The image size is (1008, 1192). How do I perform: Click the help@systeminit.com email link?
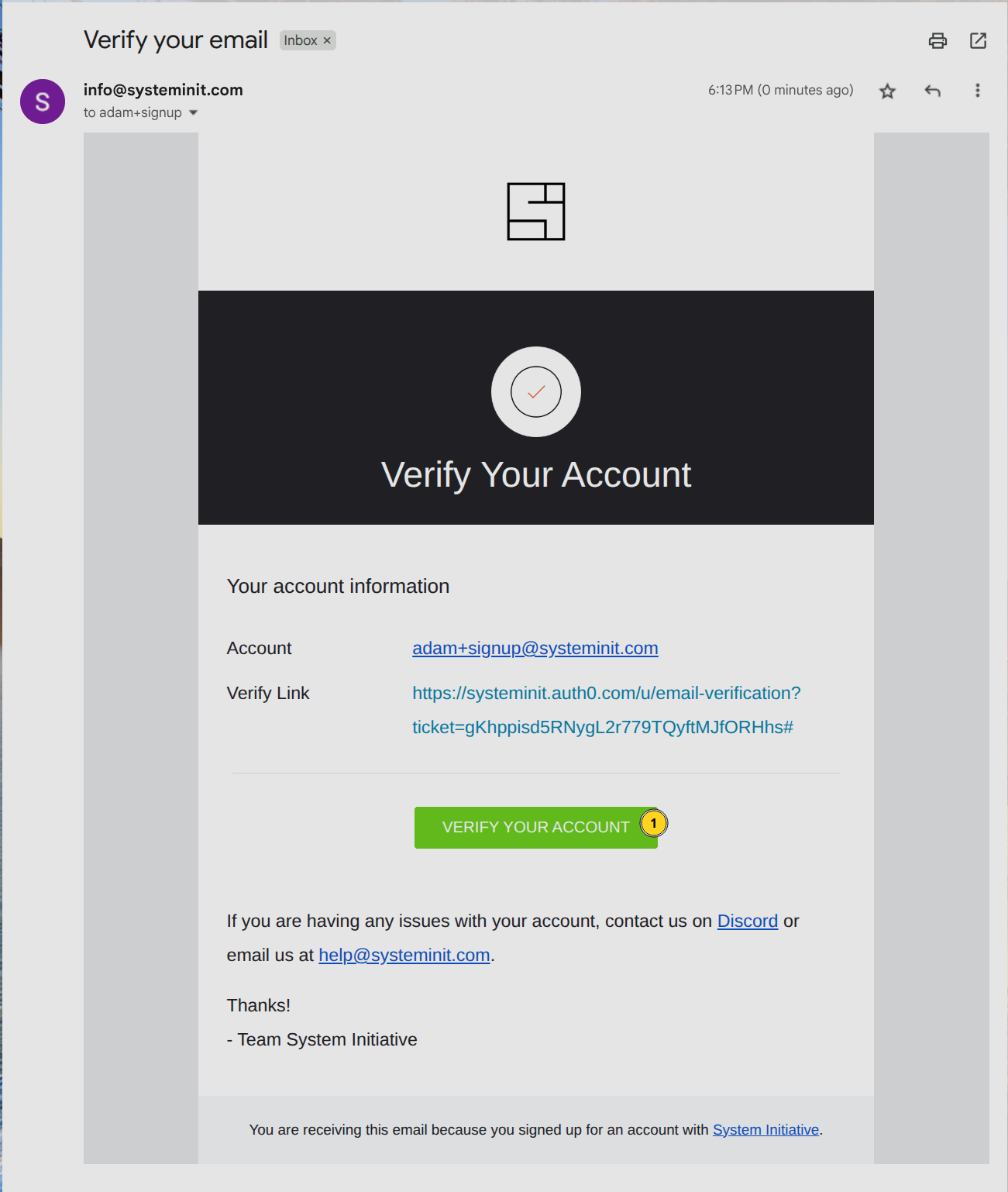pyautogui.click(x=404, y=956)
